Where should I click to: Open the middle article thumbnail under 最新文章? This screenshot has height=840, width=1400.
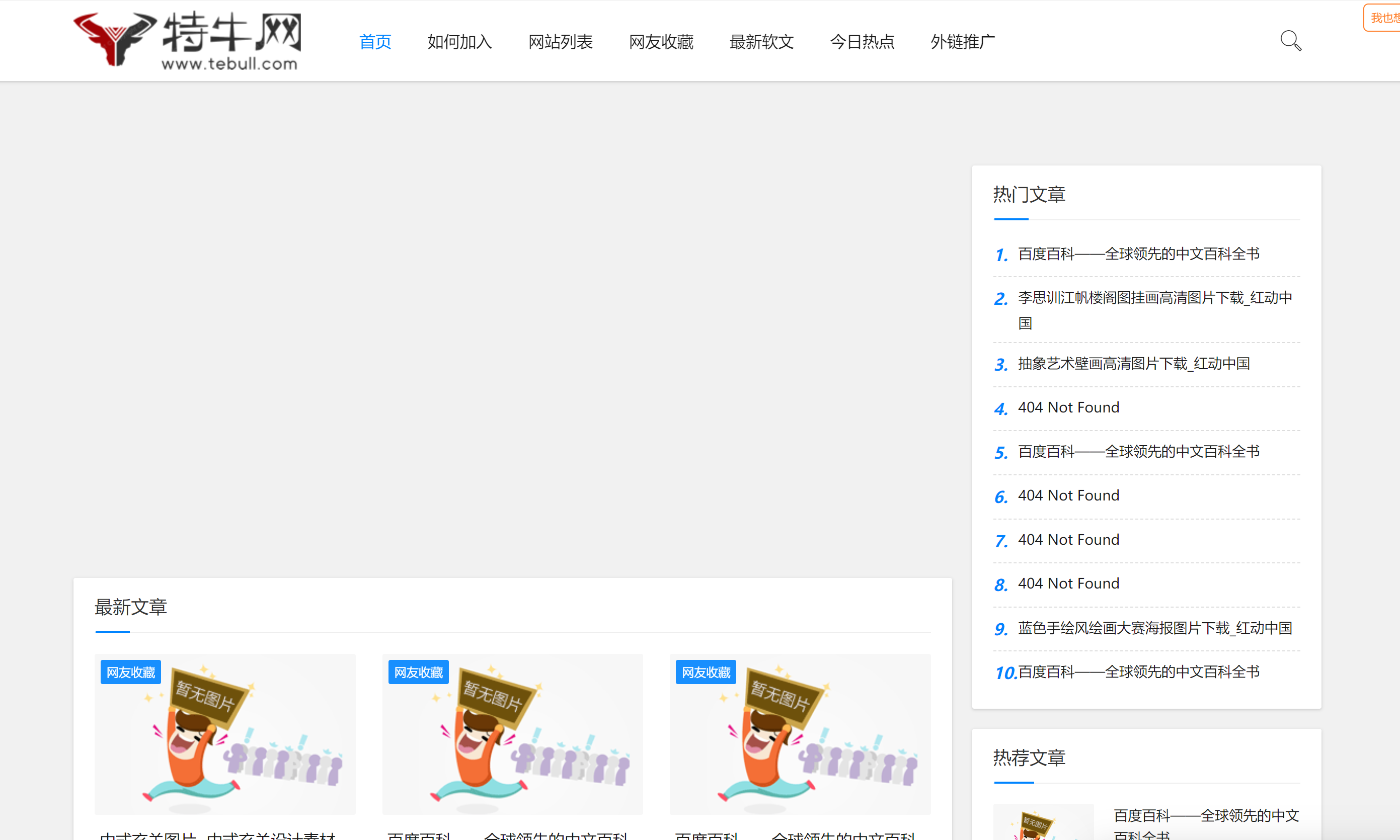(512, 734)
